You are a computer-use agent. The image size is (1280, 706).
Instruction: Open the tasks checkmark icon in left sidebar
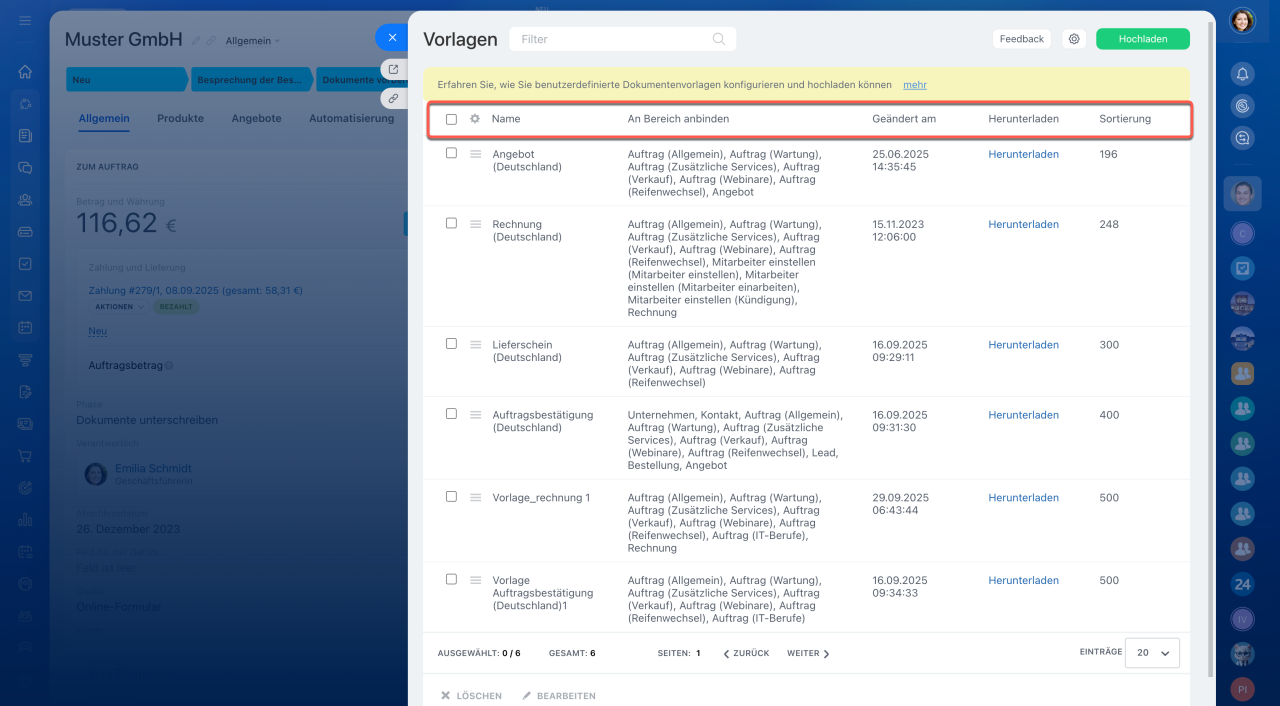(x=25, y=264)
